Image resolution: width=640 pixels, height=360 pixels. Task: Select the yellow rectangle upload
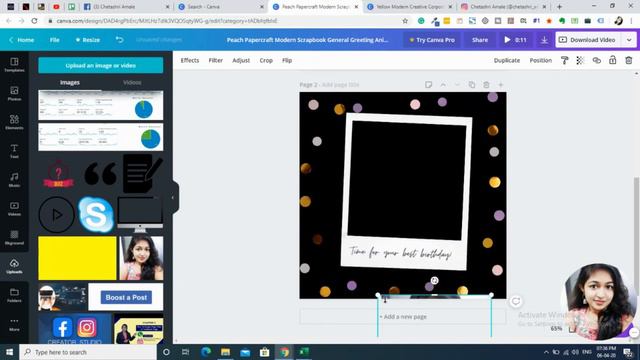click(77, 258)
